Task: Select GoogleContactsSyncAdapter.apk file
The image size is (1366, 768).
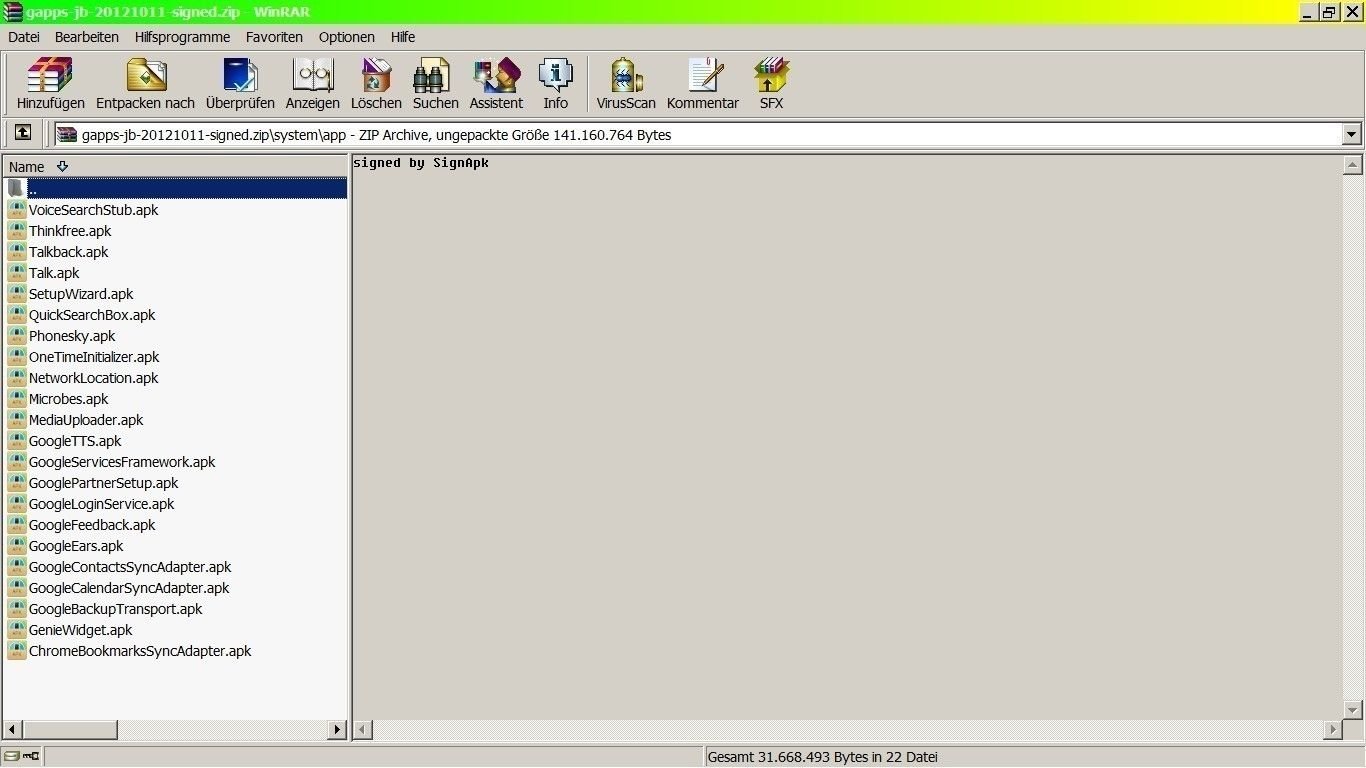Action: pyautogui.click(x=130, y=567)
